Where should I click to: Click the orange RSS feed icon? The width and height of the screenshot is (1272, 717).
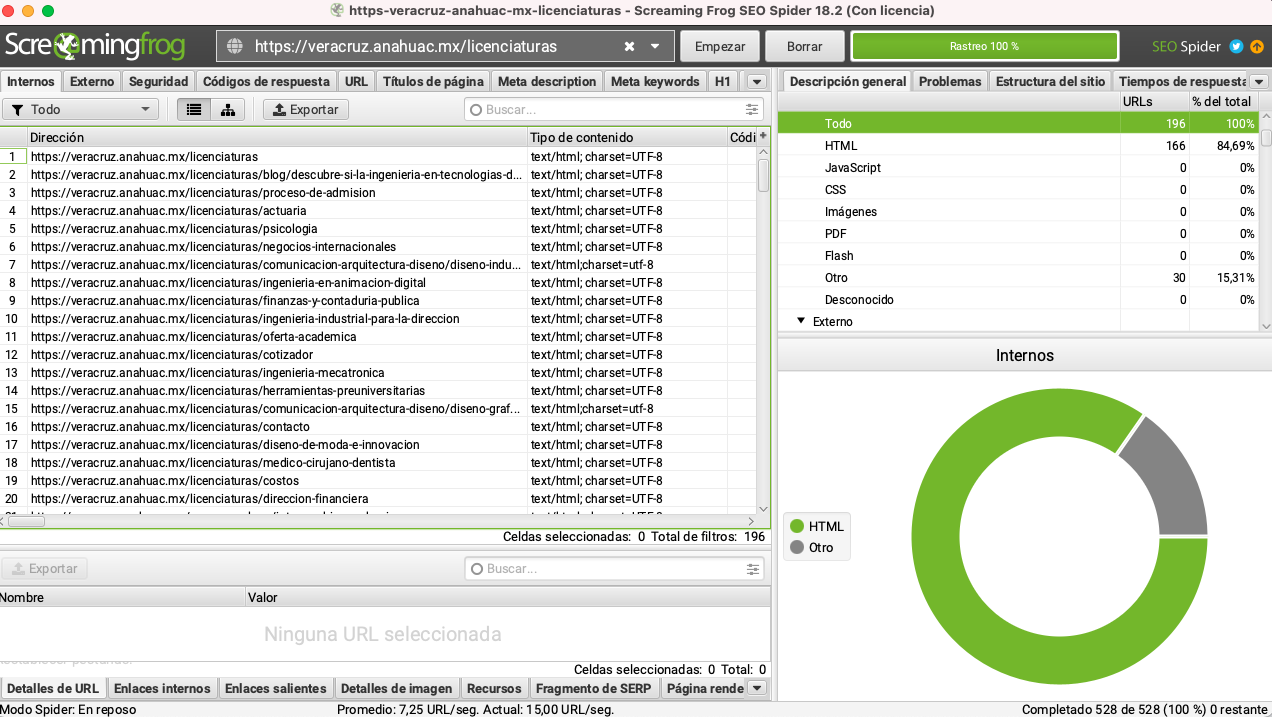1256,46
